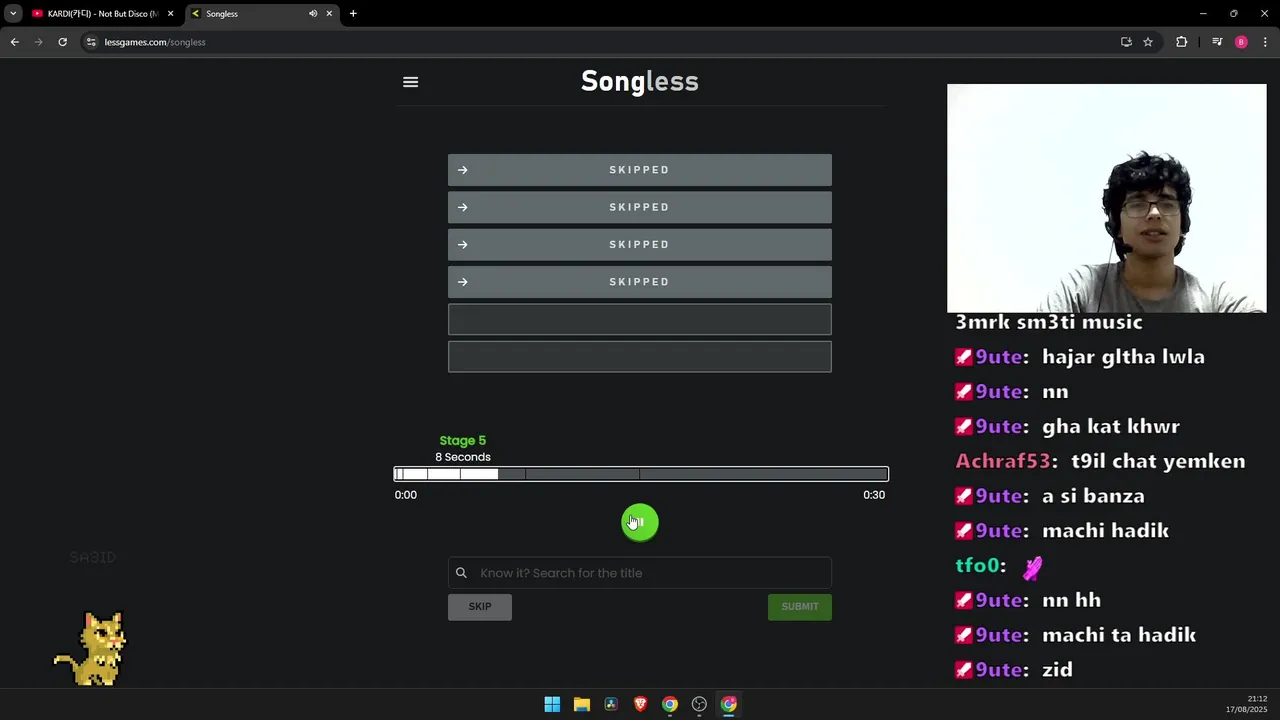Click chat message 'hajar gltha lwla'
Viewport: 1280px width, 720px height.
(x=1123, y=357)
